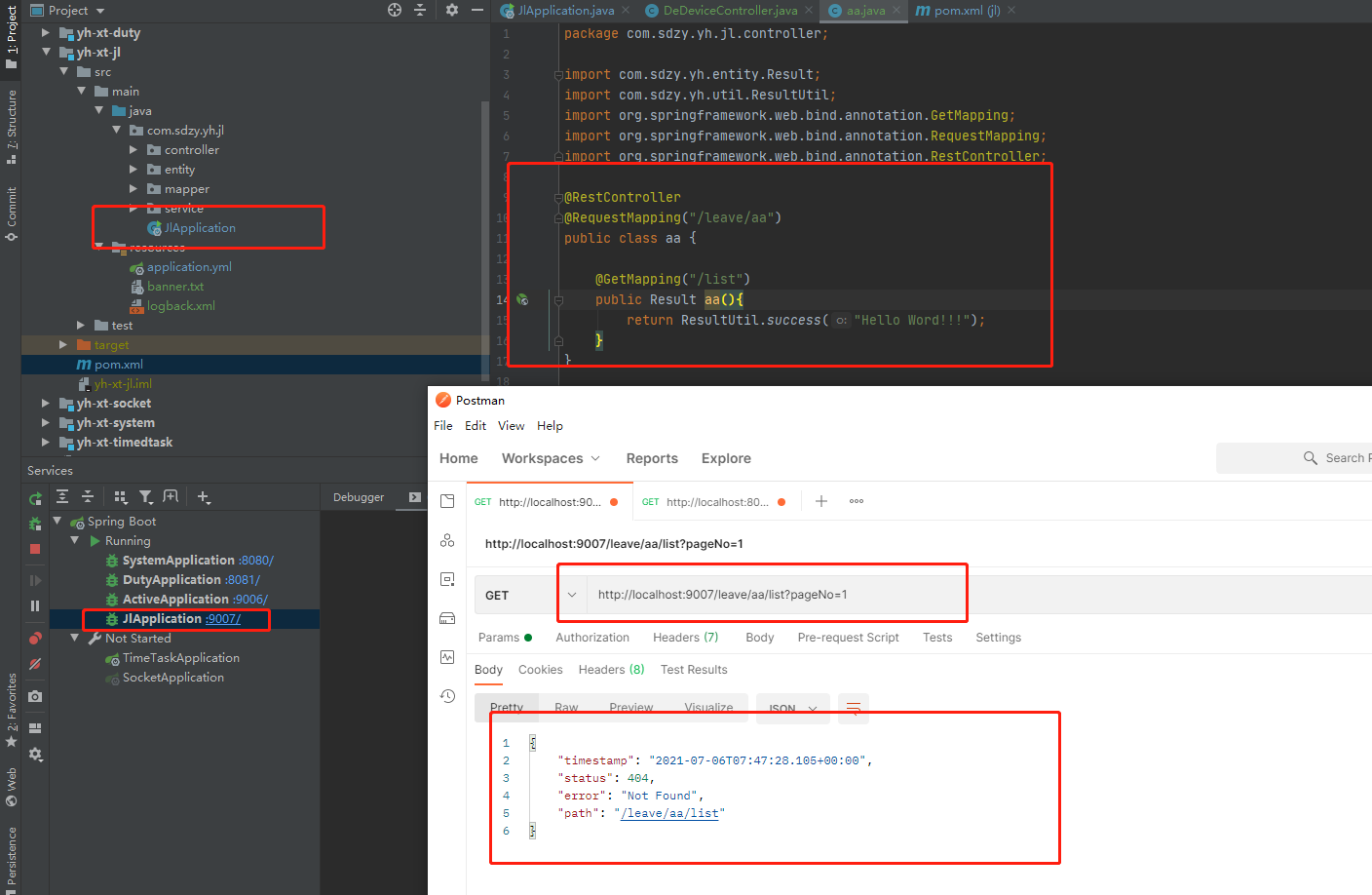Click the Postman Search box

pos(1294,458)
